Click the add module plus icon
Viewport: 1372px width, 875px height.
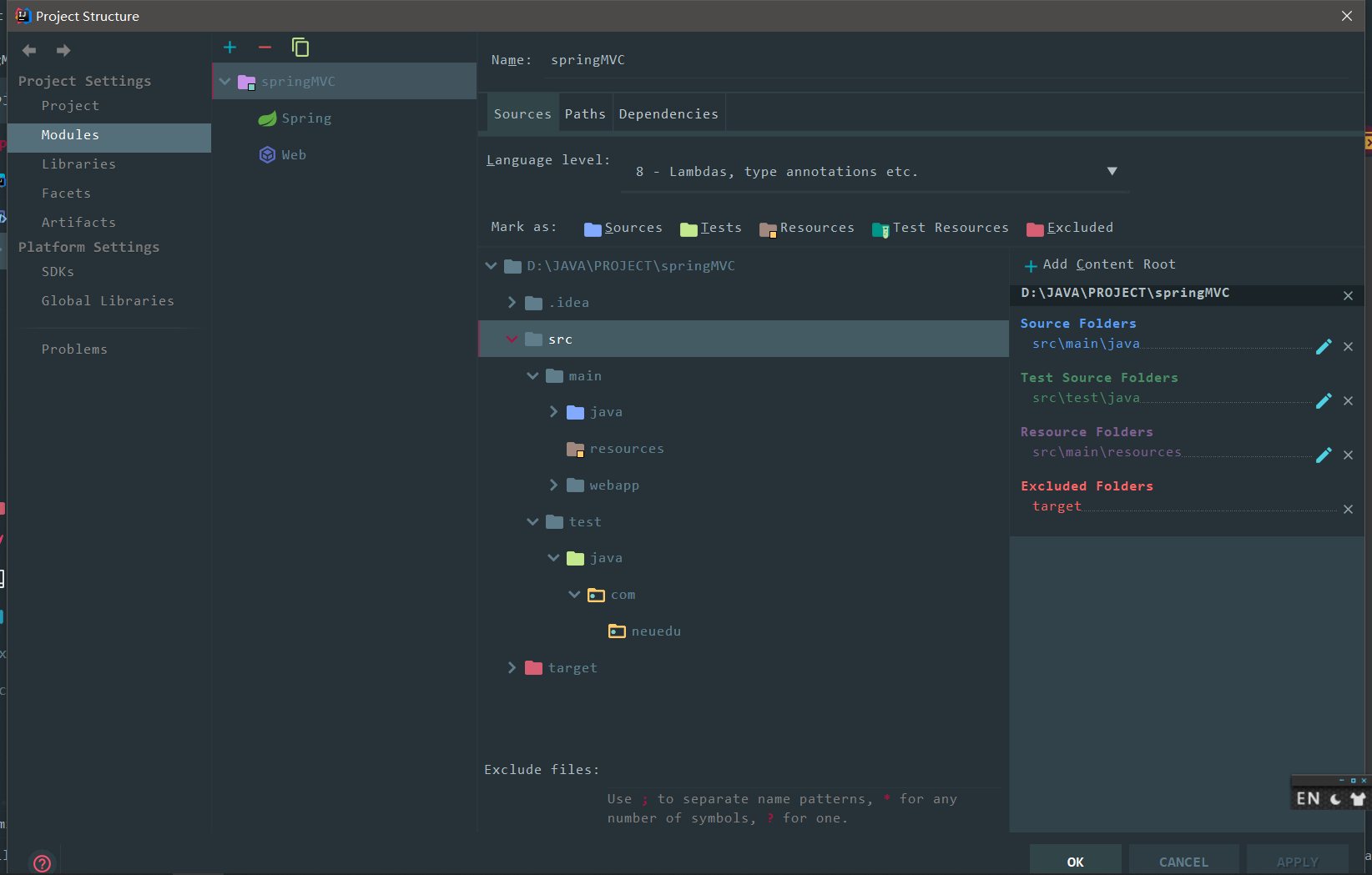(230, 48)
